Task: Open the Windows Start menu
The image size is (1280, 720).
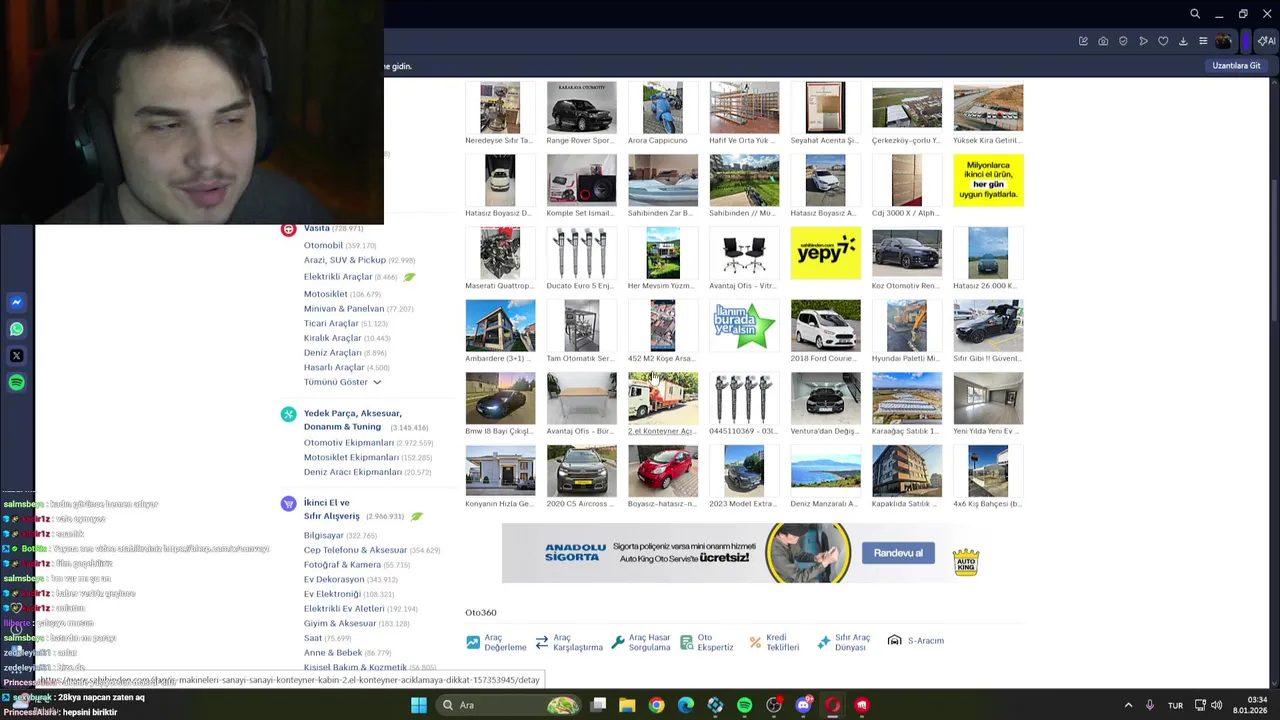Action: pos(418,705)
